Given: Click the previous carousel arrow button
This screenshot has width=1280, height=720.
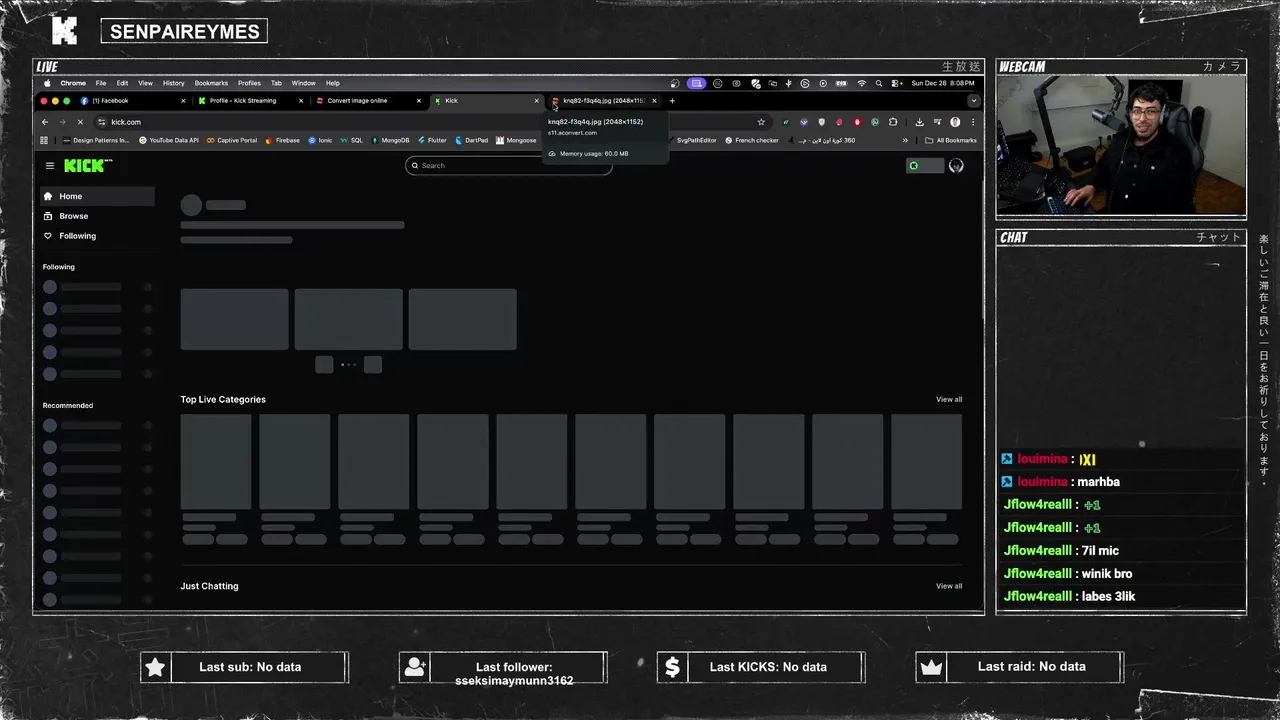Looking at the screenshot, I should (324, 364).
